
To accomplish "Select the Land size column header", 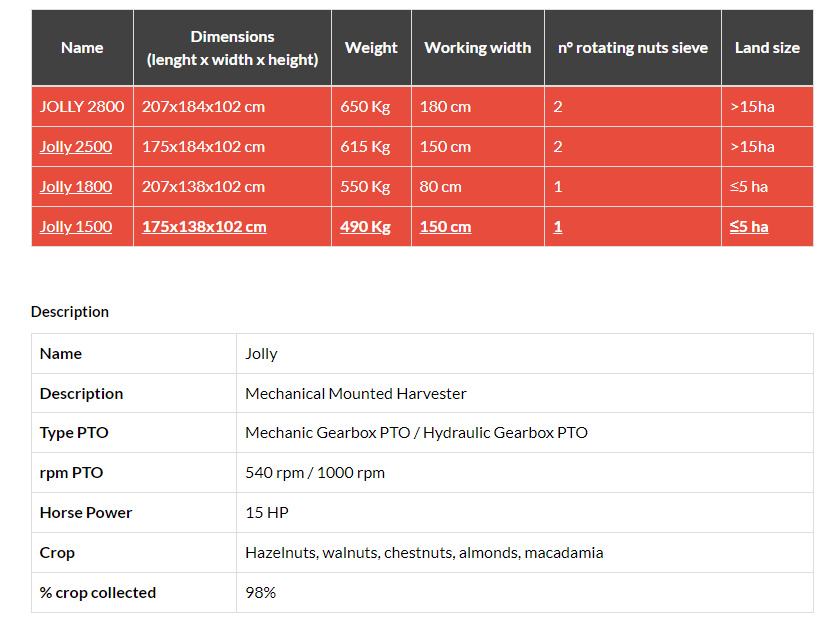I will [767, 48].
